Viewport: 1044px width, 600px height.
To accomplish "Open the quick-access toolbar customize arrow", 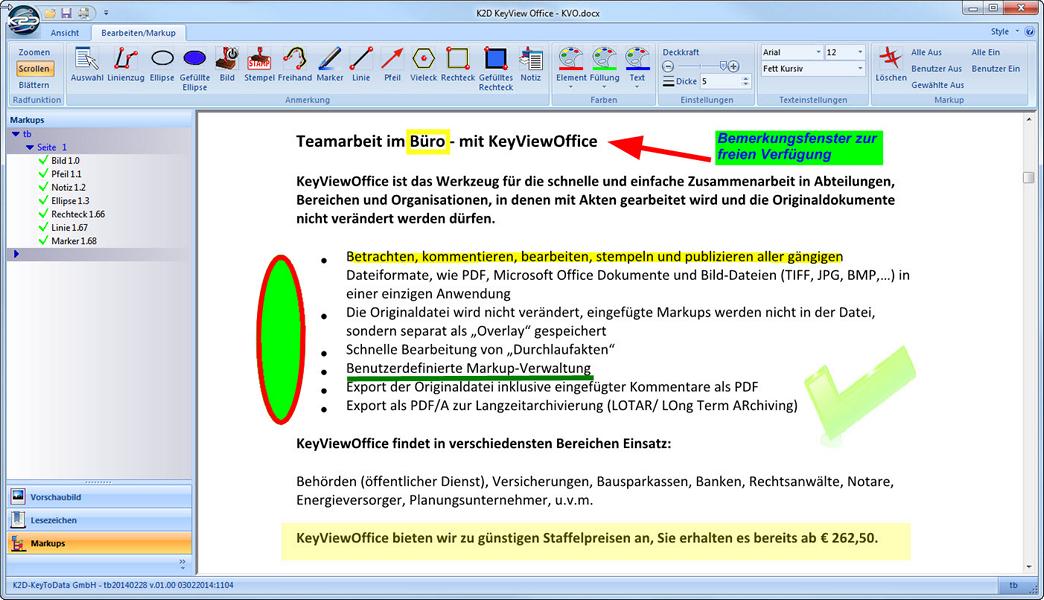I will click(x=106, y=13).
